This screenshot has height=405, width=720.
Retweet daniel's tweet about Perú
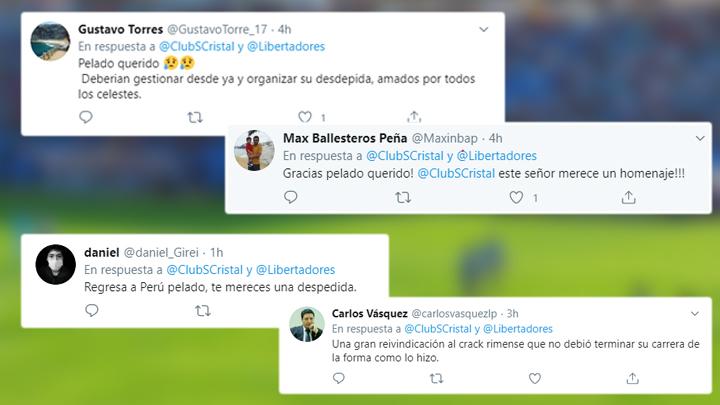click(202, 311)
